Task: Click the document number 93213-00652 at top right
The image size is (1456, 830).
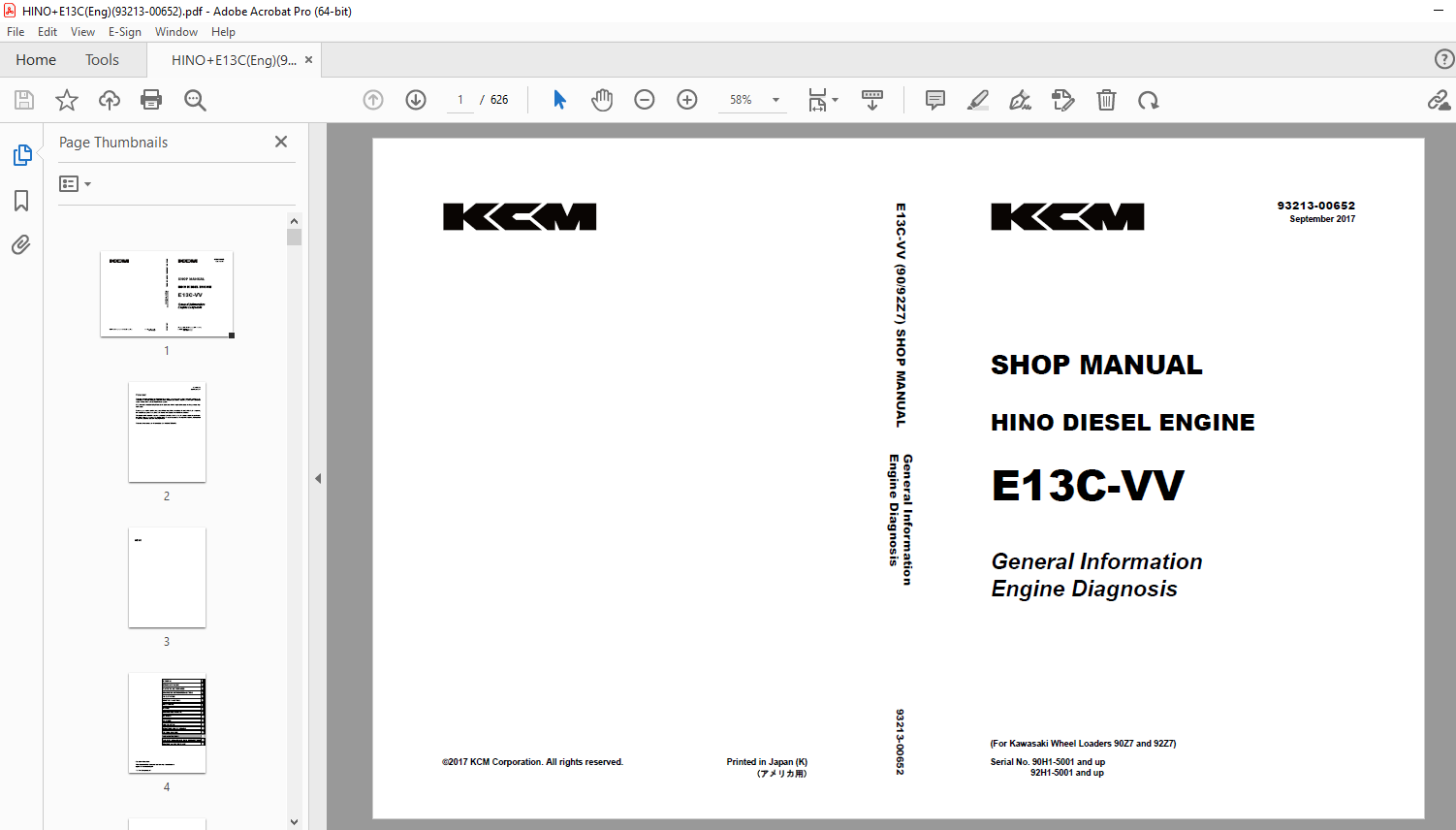Action: (x=1315, y=206)
